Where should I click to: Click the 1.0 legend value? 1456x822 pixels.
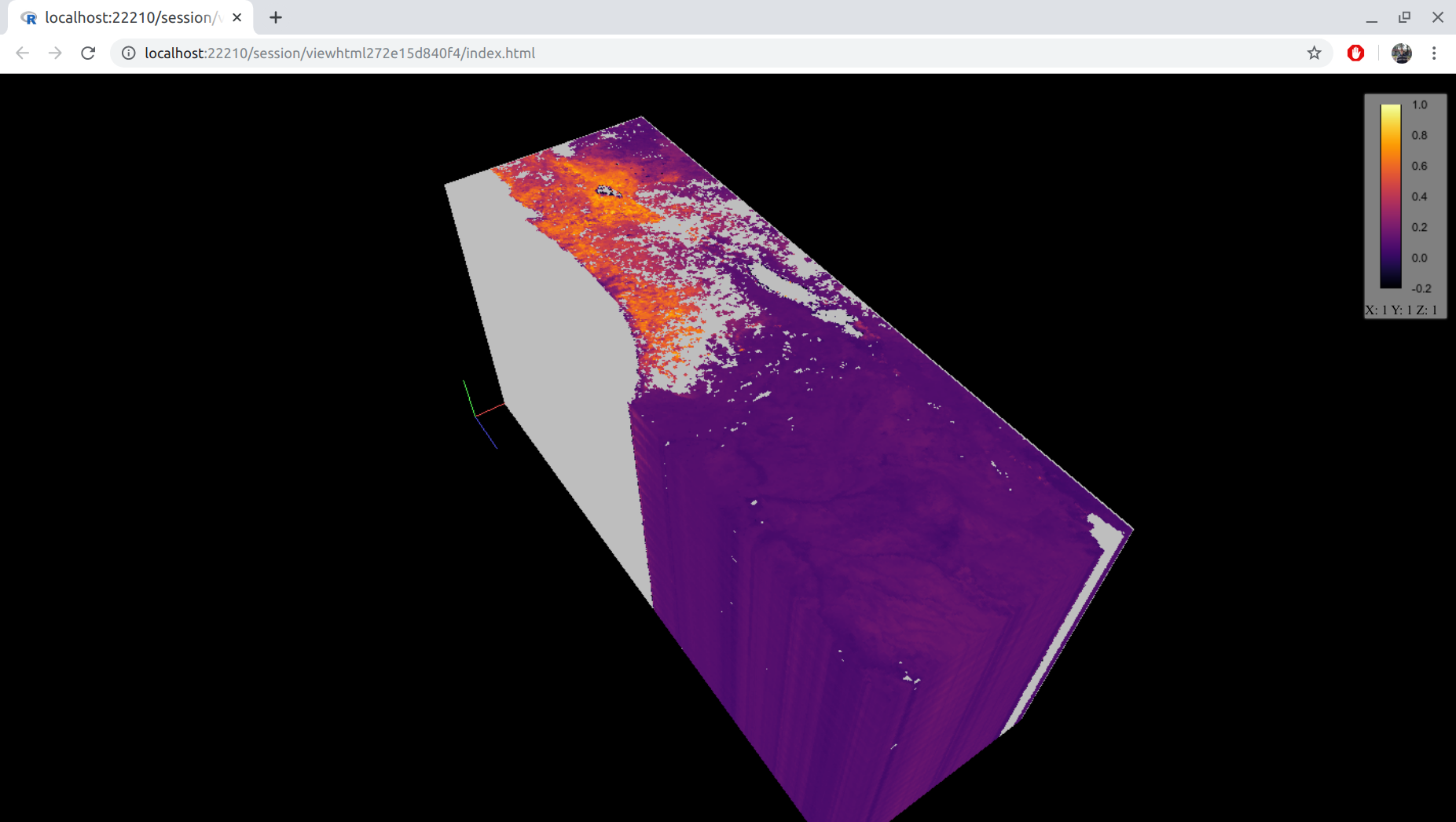(1419, 105)
